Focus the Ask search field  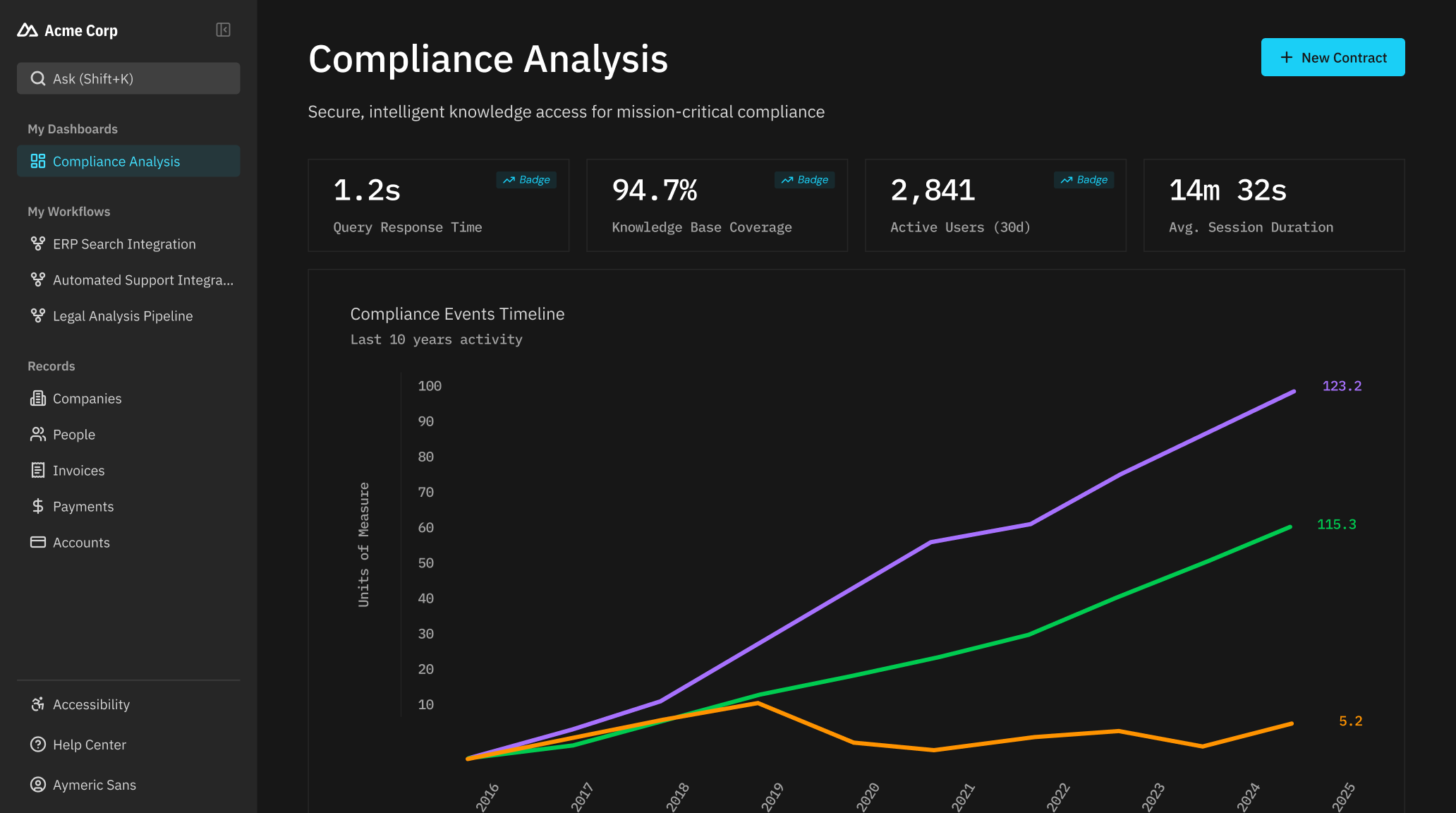[x=128, y=79]
